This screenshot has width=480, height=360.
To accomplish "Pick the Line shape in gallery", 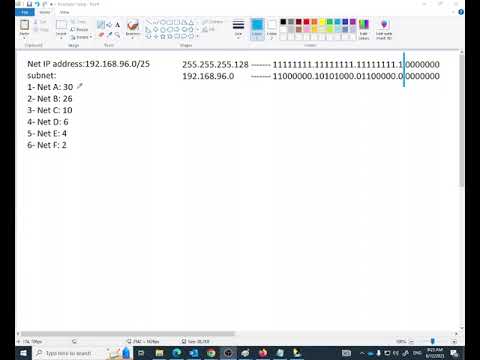I will coord(148,22).
